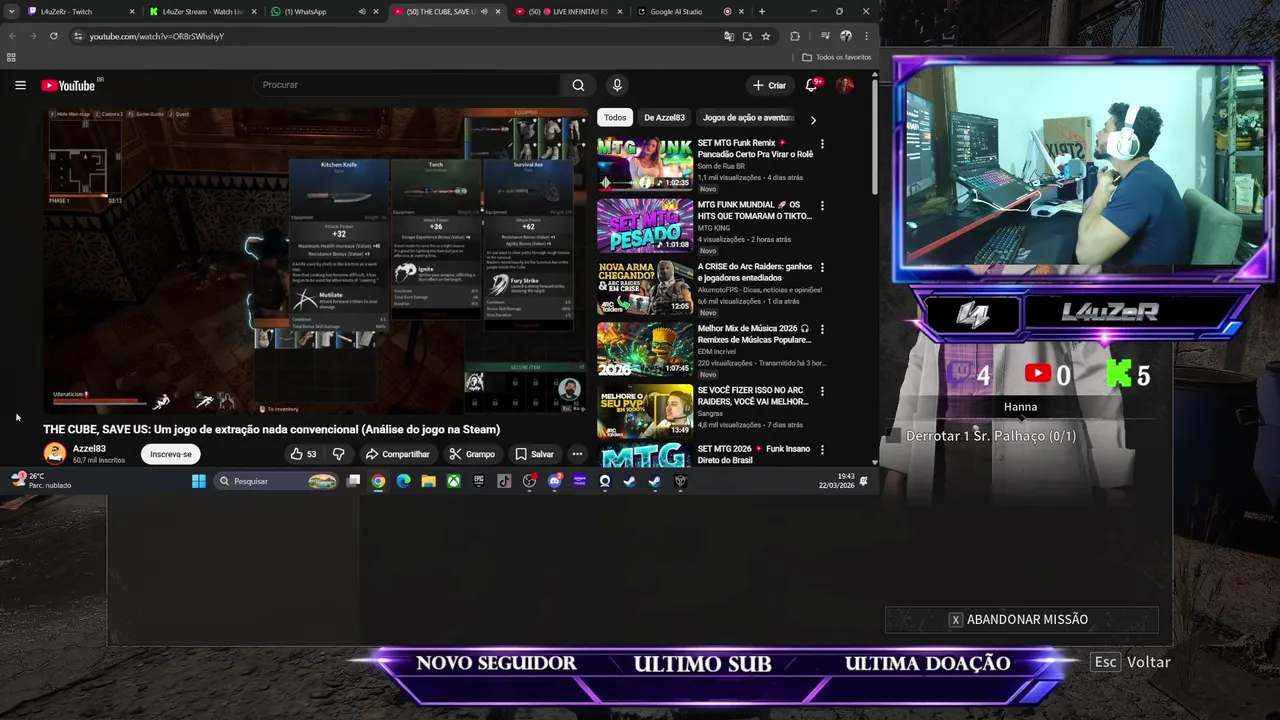1280x720 pixels.
Task: Reload the page in Chrome
Action: tap(54, 36)
